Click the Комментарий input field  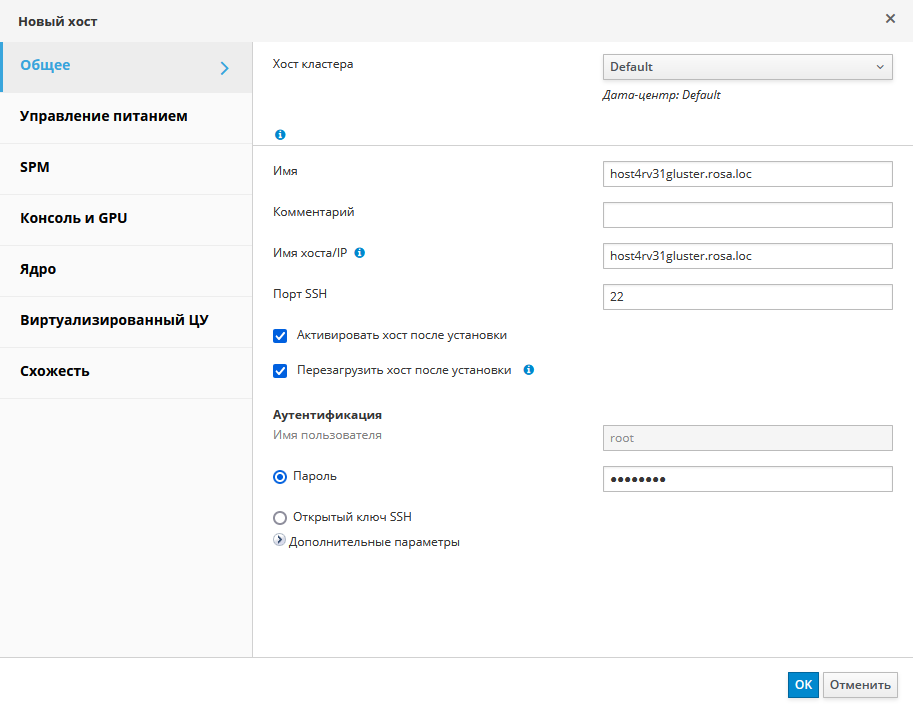(x=747, y=215)
